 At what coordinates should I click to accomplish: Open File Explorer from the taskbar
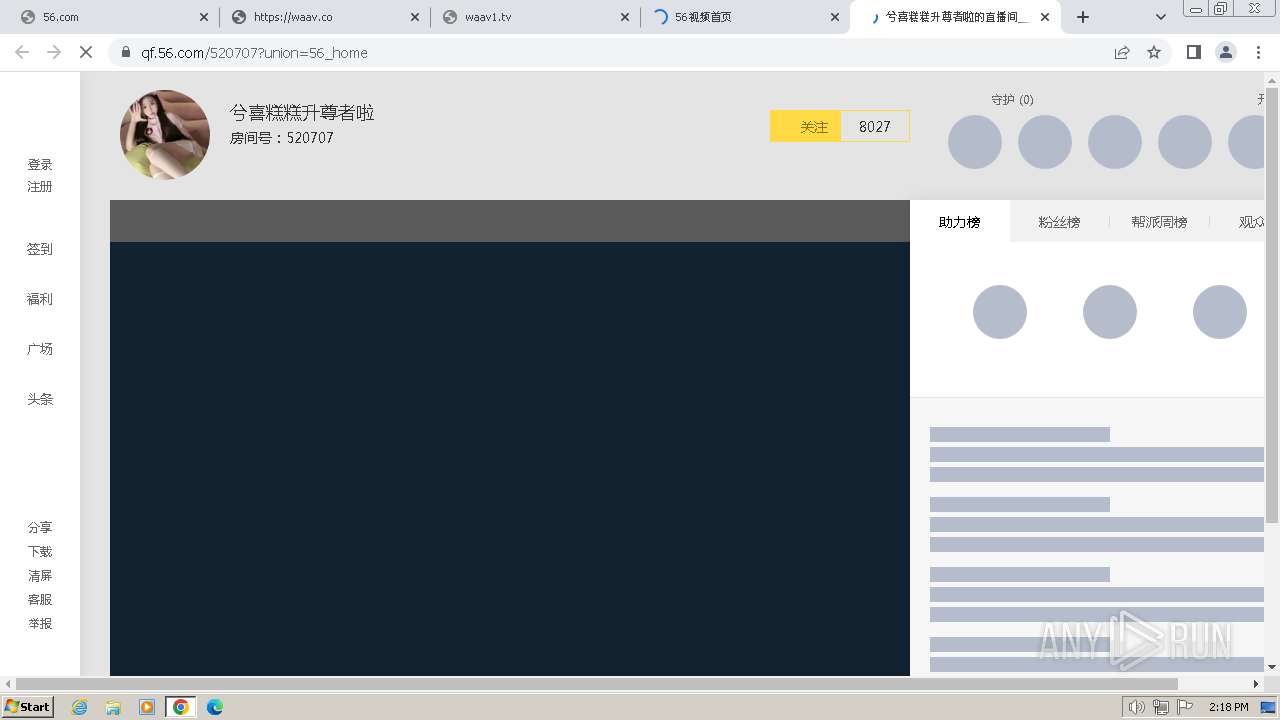point(113,707)
